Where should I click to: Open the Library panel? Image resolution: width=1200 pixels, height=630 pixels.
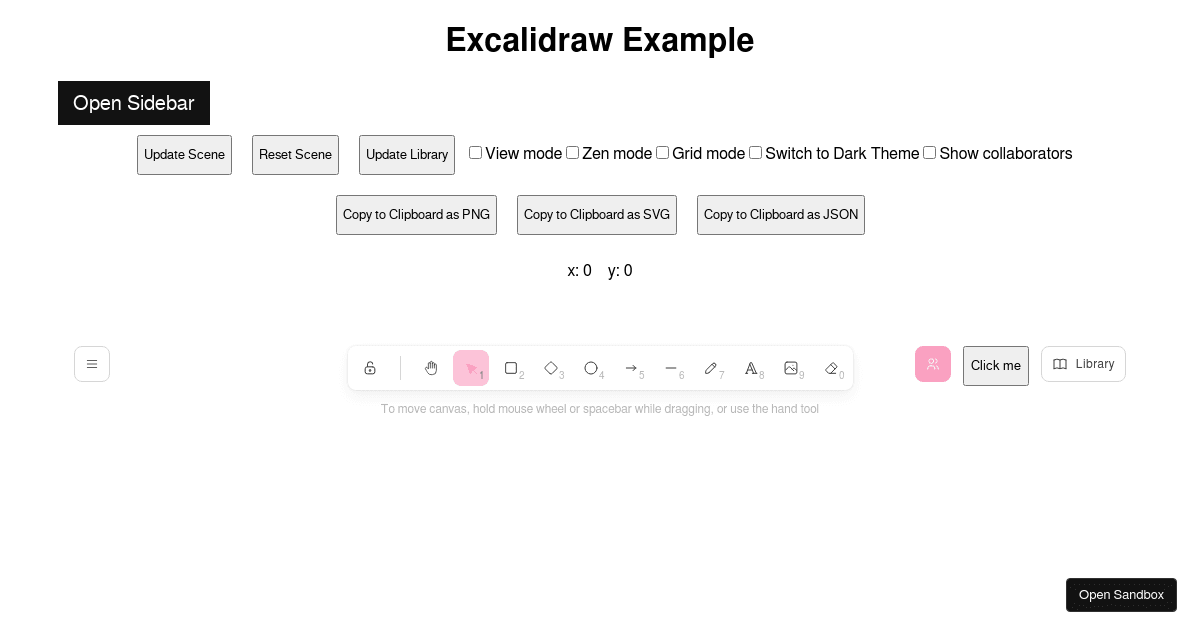coord(1083,364)
